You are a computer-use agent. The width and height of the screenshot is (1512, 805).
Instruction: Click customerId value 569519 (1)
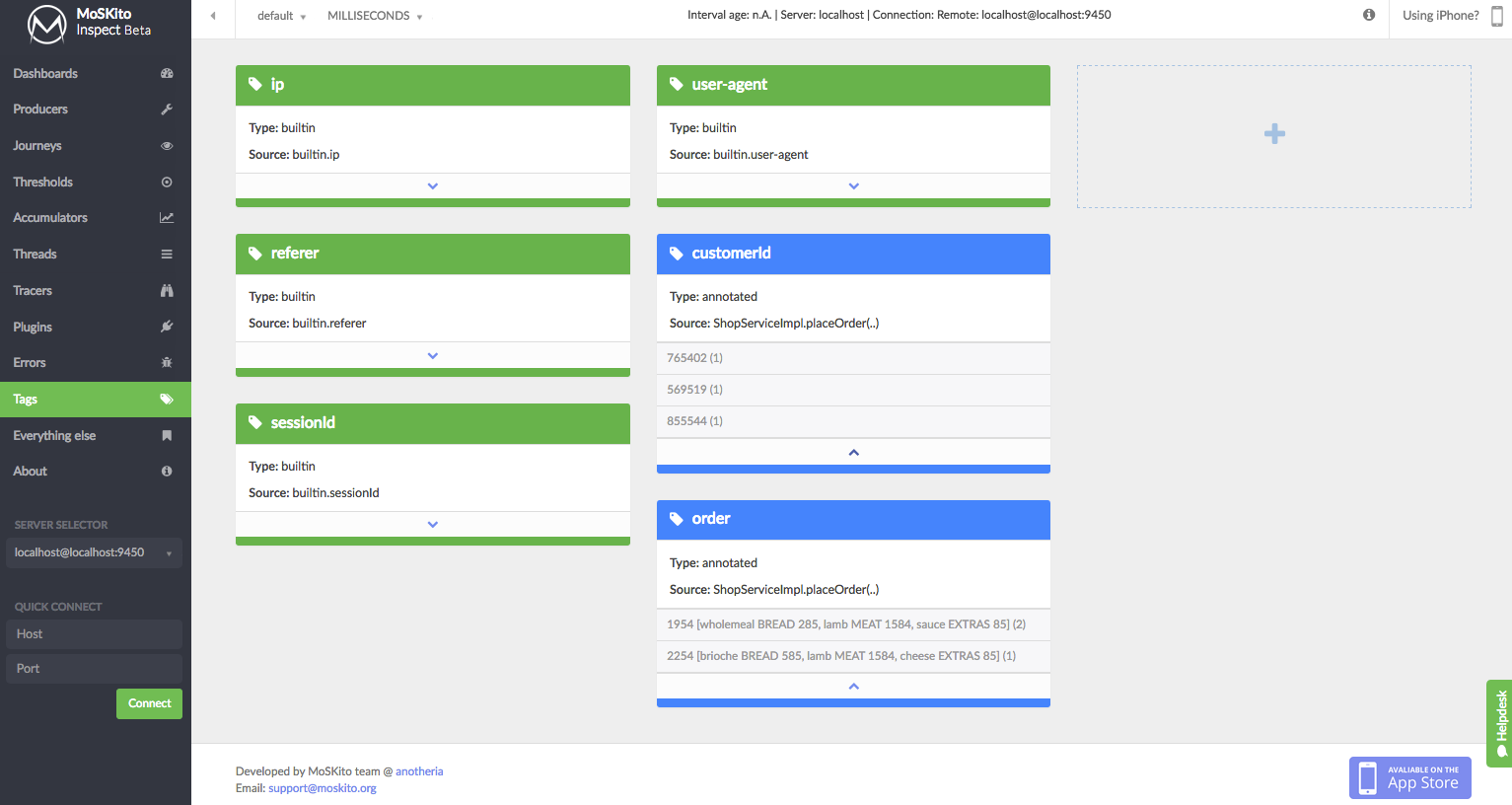(x=854, y=390)
